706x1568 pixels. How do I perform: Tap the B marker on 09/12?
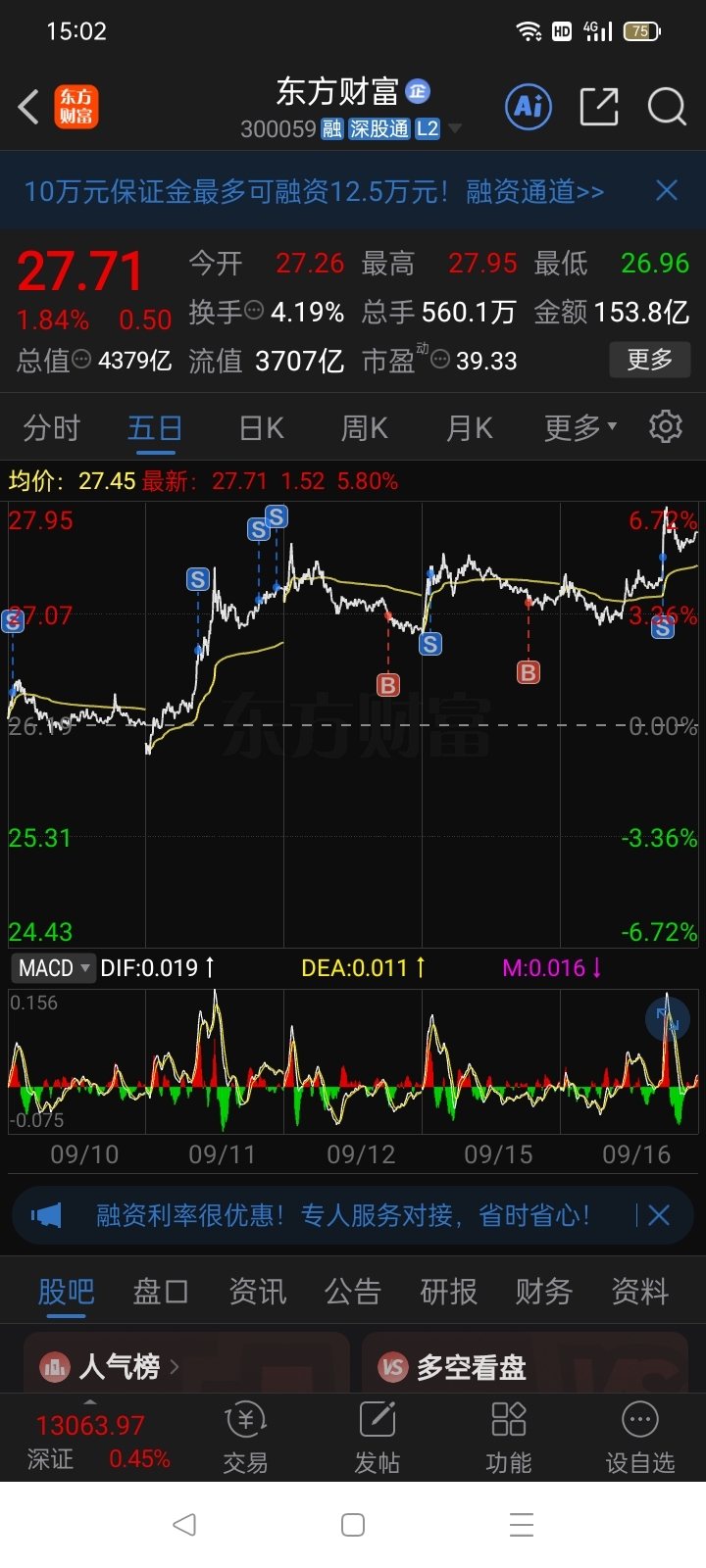pos(388,684)
